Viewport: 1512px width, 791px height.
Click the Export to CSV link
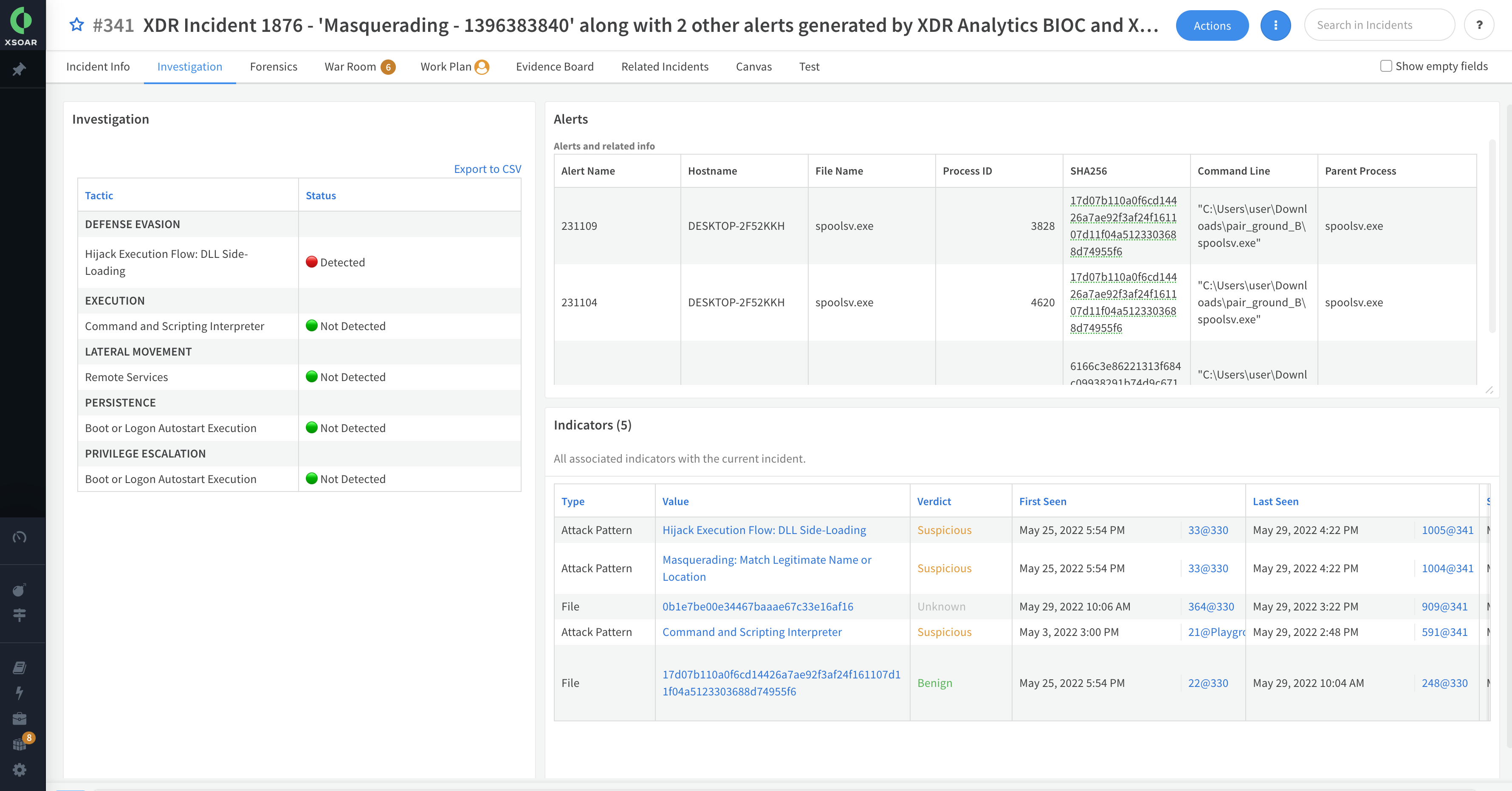487,169
